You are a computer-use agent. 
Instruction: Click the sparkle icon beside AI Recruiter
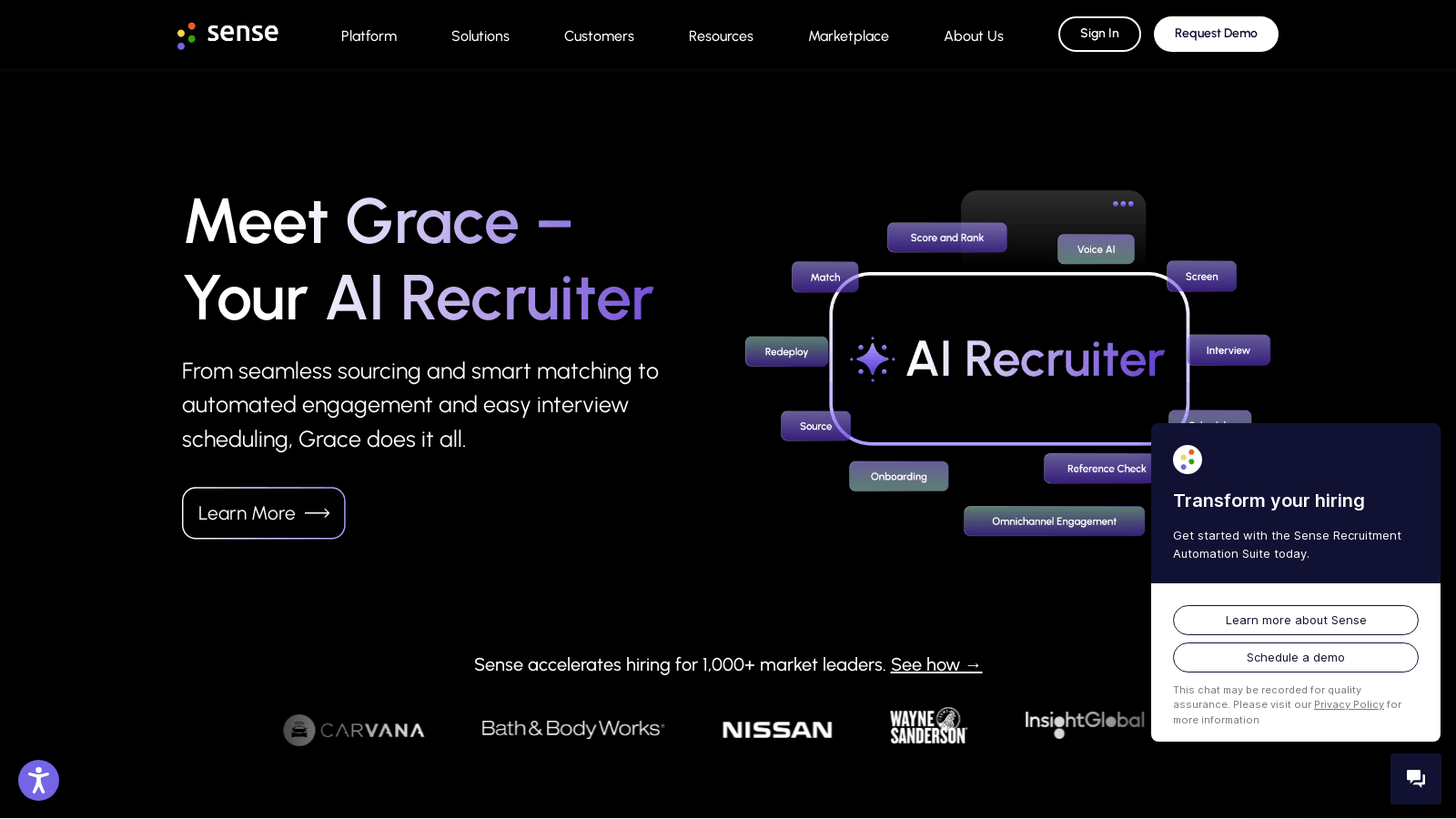[873, 359]
